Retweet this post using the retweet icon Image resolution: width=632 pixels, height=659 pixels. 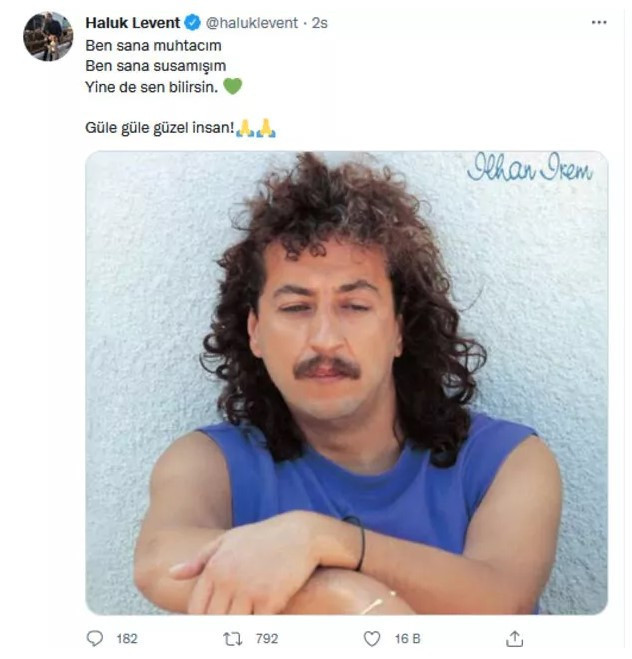click(233, 638)
